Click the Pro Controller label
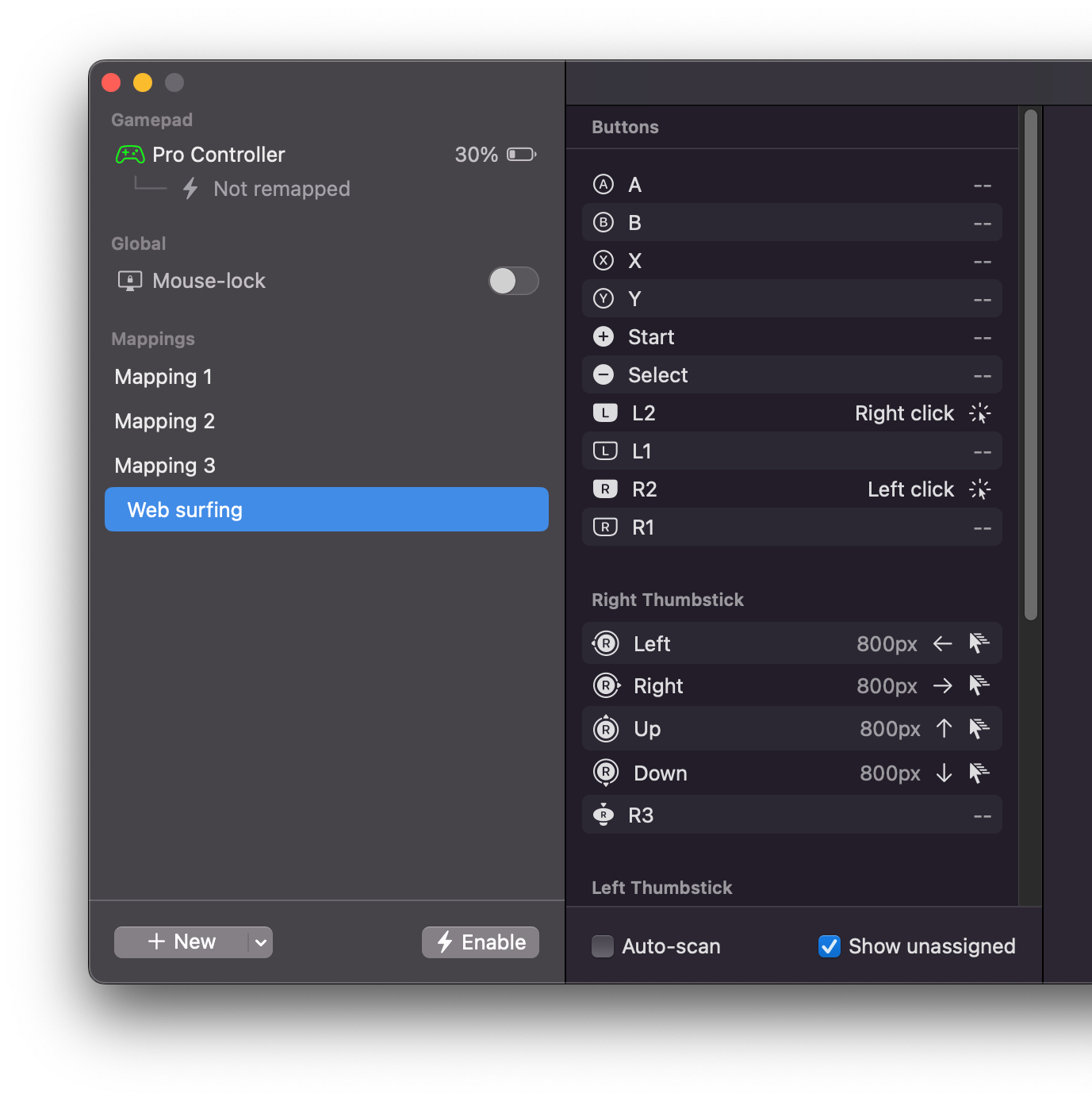1092x1101 pixels. pos(218,155)
